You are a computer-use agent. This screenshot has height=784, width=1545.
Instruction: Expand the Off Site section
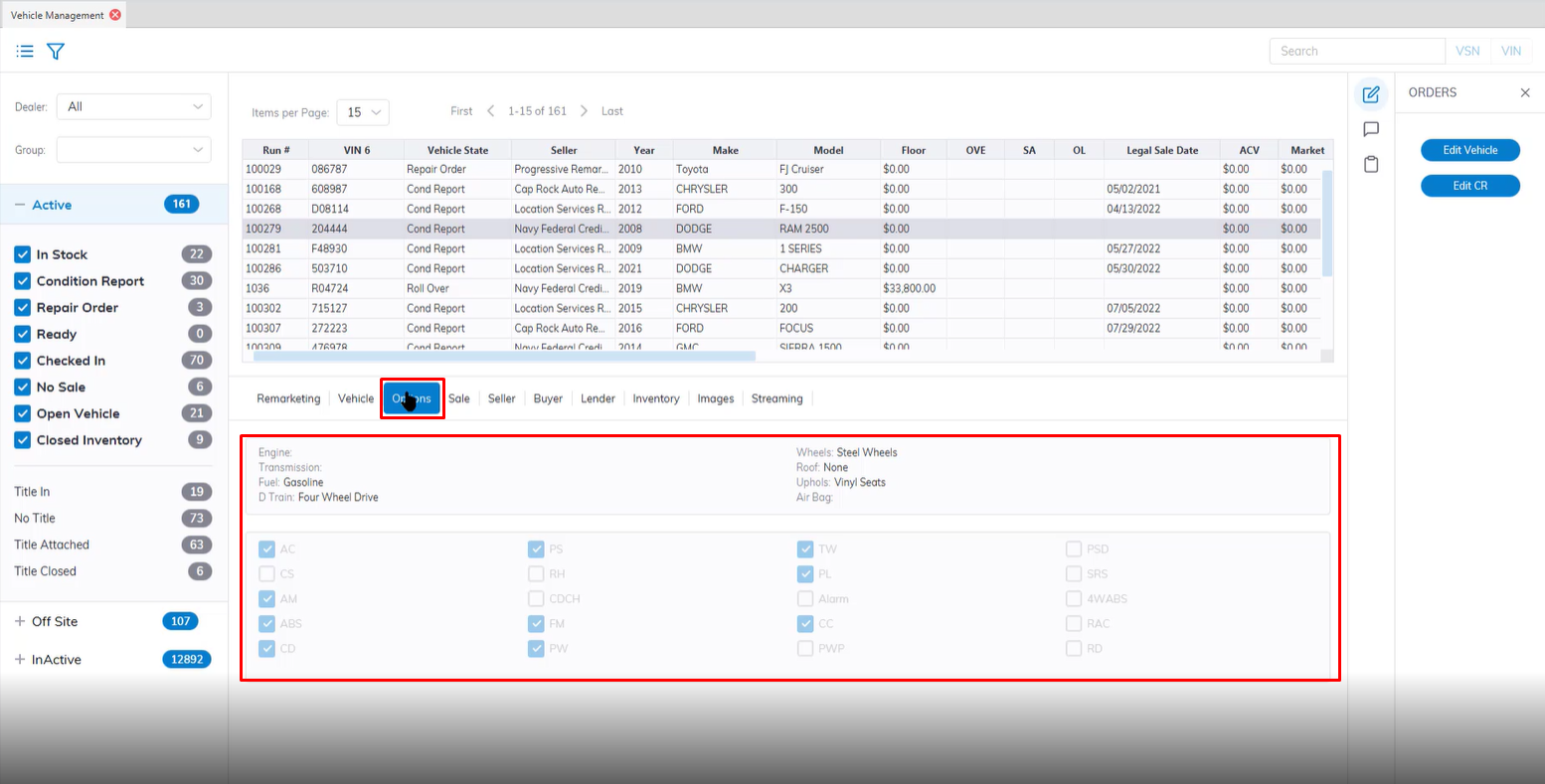(20, 622)
